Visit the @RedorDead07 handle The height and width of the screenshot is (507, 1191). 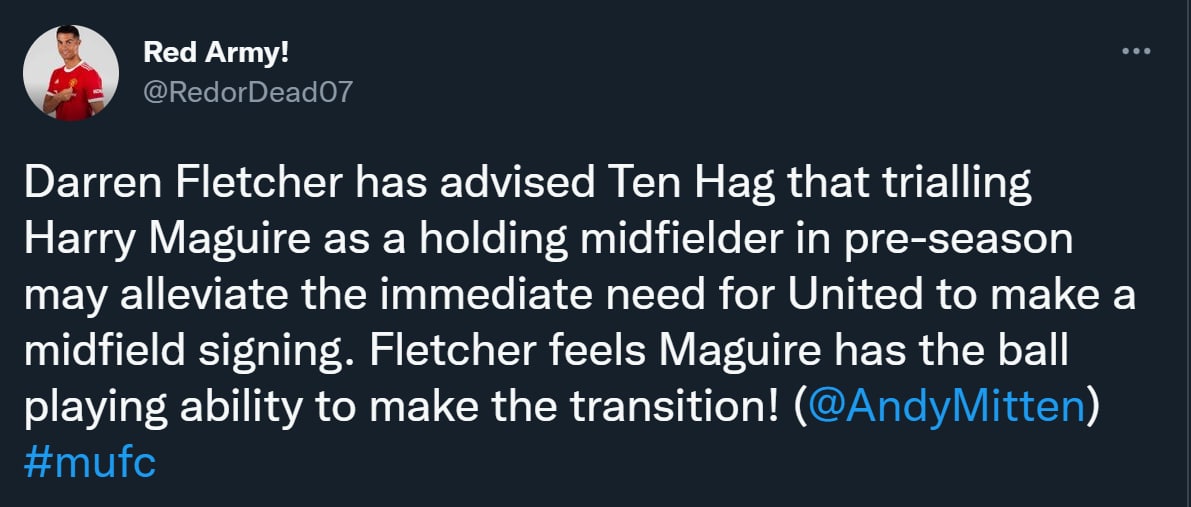coord(248,92)
